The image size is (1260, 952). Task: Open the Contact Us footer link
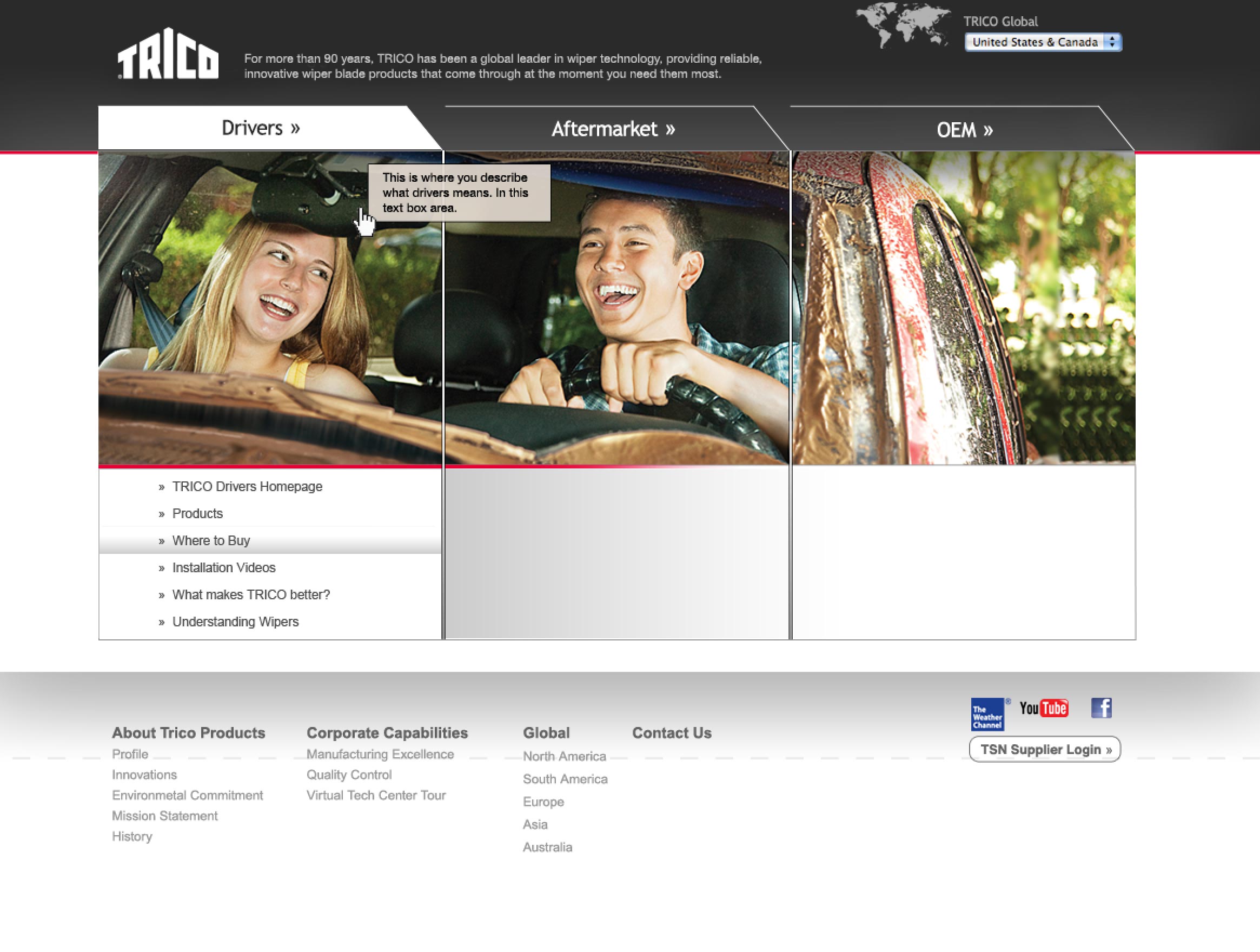(672, 732)
